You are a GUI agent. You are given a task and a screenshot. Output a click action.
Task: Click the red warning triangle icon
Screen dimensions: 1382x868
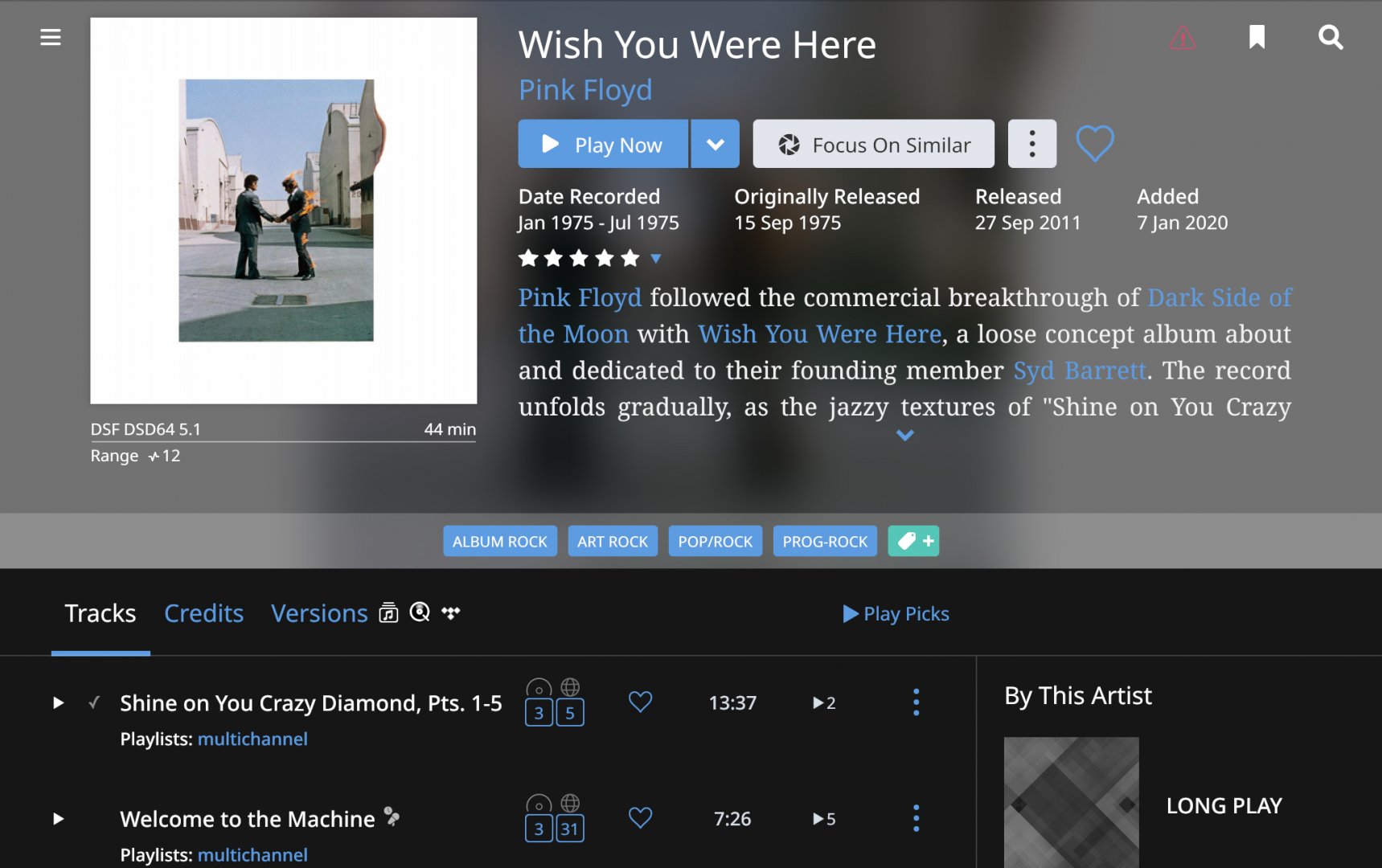pos(1183,37)
